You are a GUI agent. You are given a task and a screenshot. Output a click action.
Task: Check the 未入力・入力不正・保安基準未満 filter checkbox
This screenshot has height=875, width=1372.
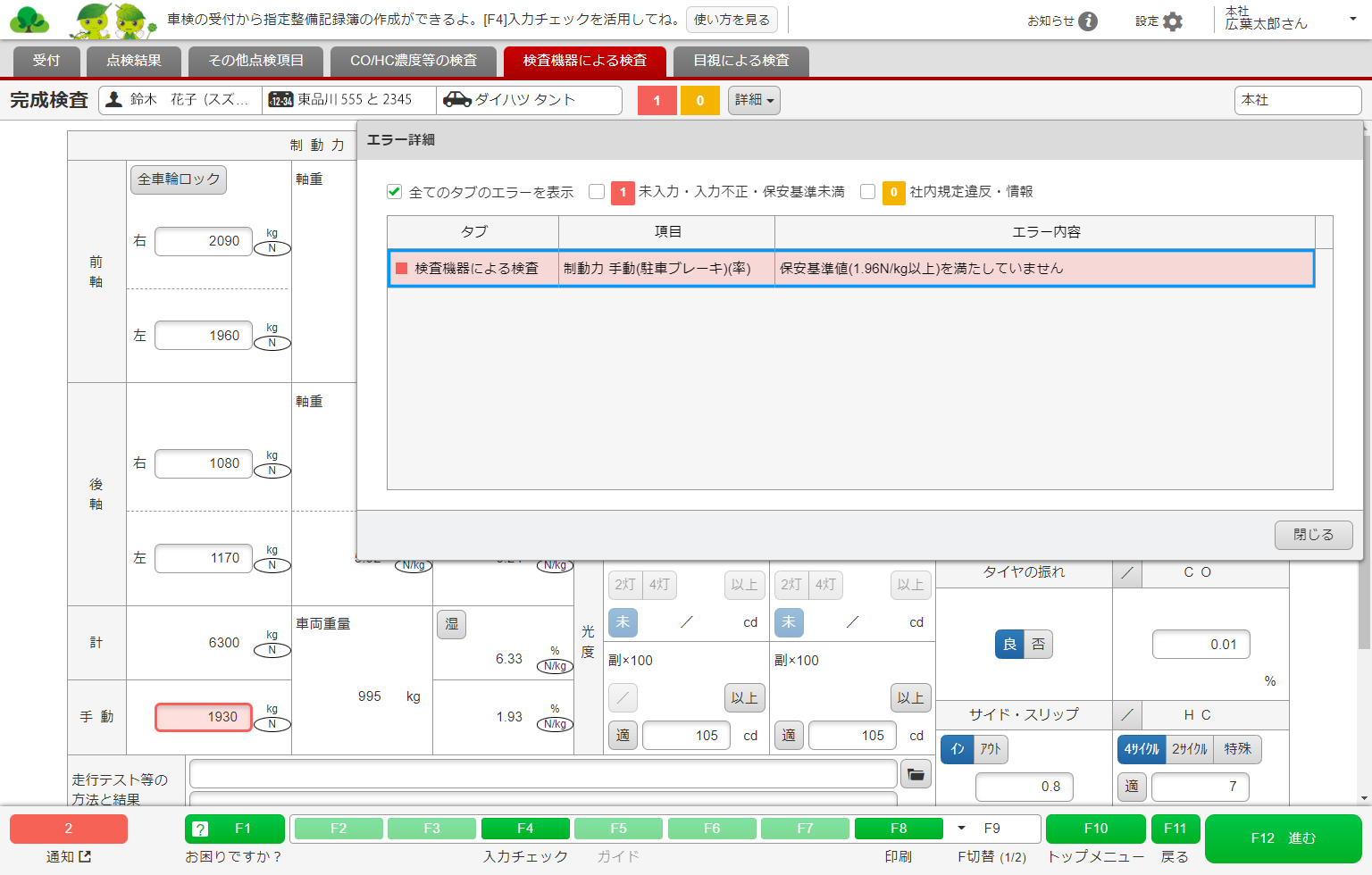point(597,190)
